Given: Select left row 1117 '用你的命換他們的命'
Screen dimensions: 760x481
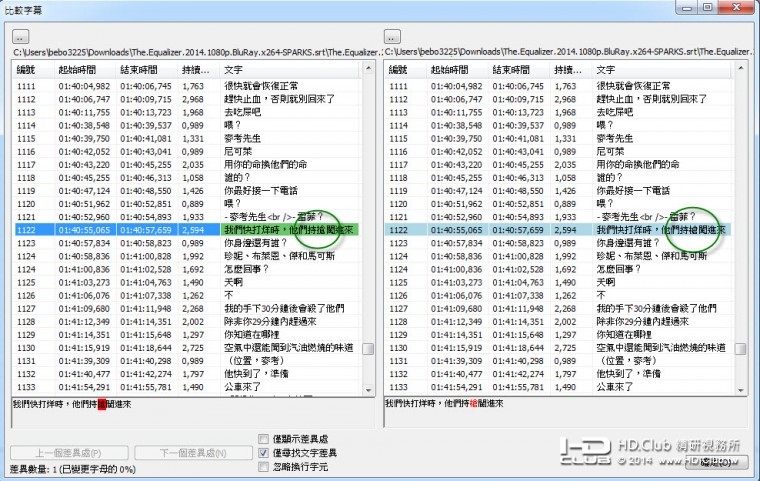Looking at the screenshot, I should [187, 164].
